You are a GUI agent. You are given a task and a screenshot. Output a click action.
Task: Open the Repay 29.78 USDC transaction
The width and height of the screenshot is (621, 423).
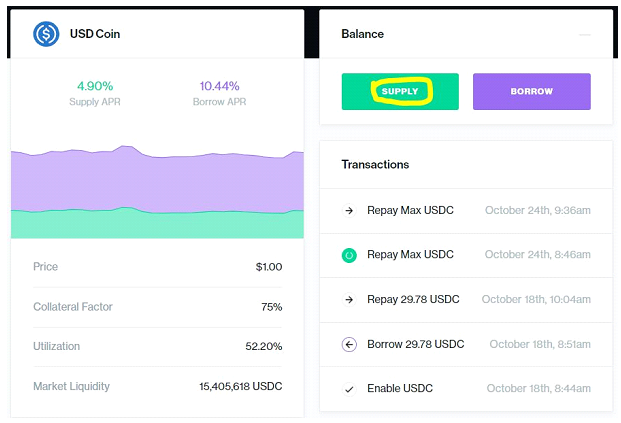(x=413, y=300)
